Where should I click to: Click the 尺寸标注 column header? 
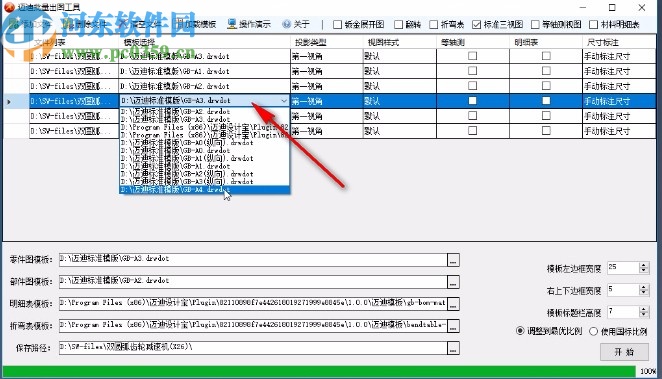[619, 42]
